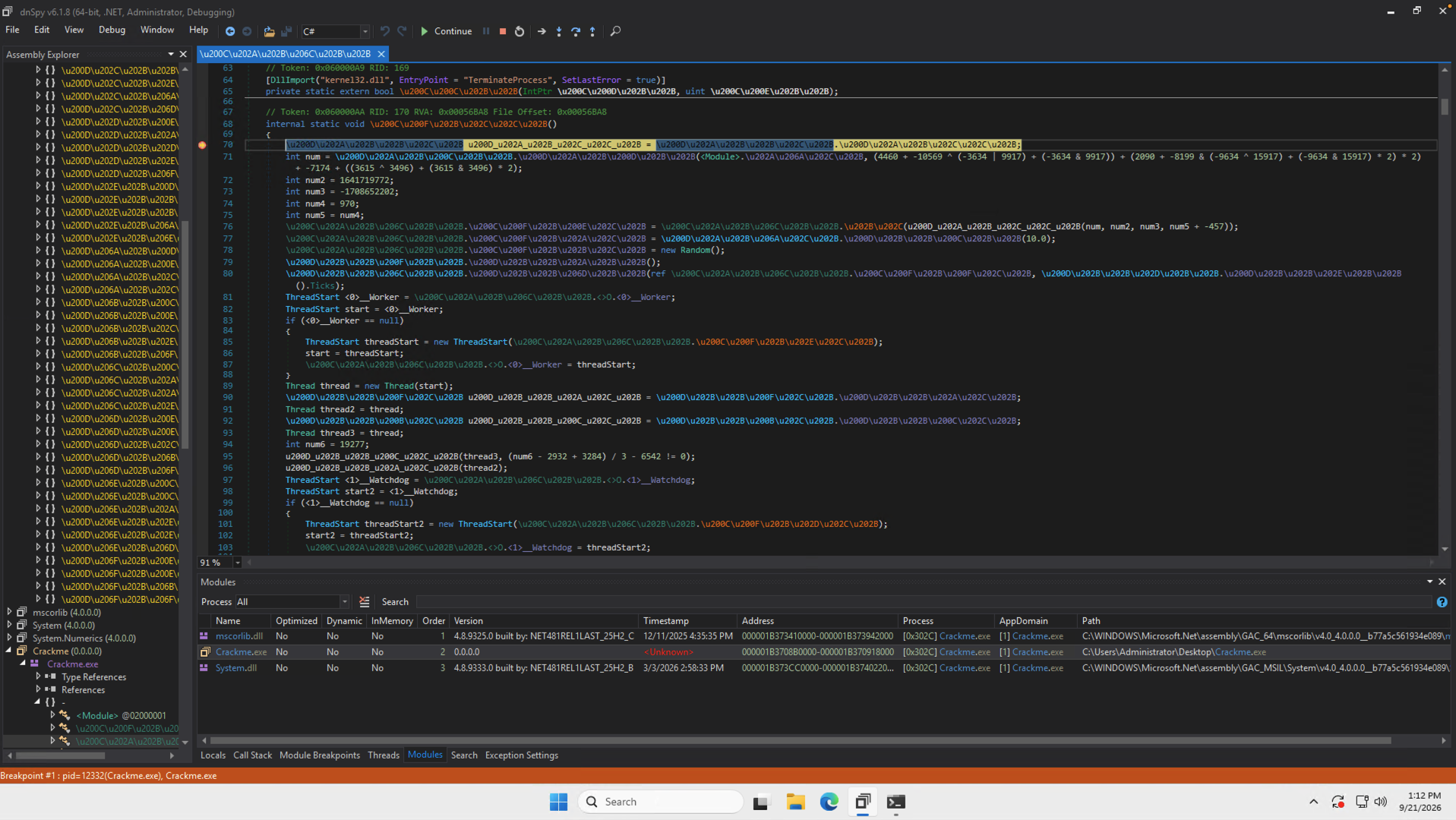The width and height of the screenshot is (1456, 820).
Task: Expand the Type References node
Action: click(x=38, y=676)
